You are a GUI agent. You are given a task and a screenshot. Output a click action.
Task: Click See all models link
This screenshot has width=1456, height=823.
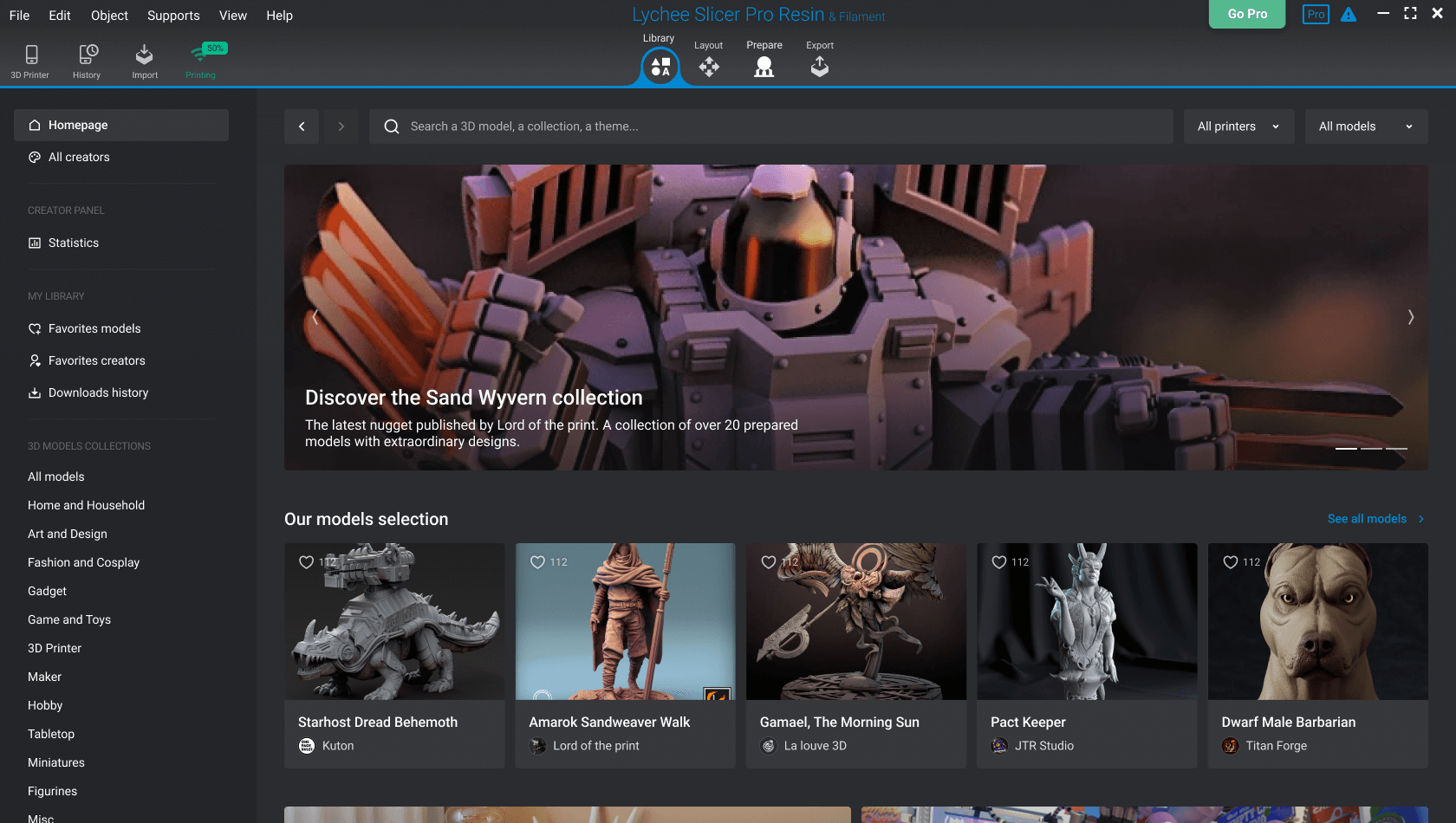pyautogui.click(x=1375, y=519)
